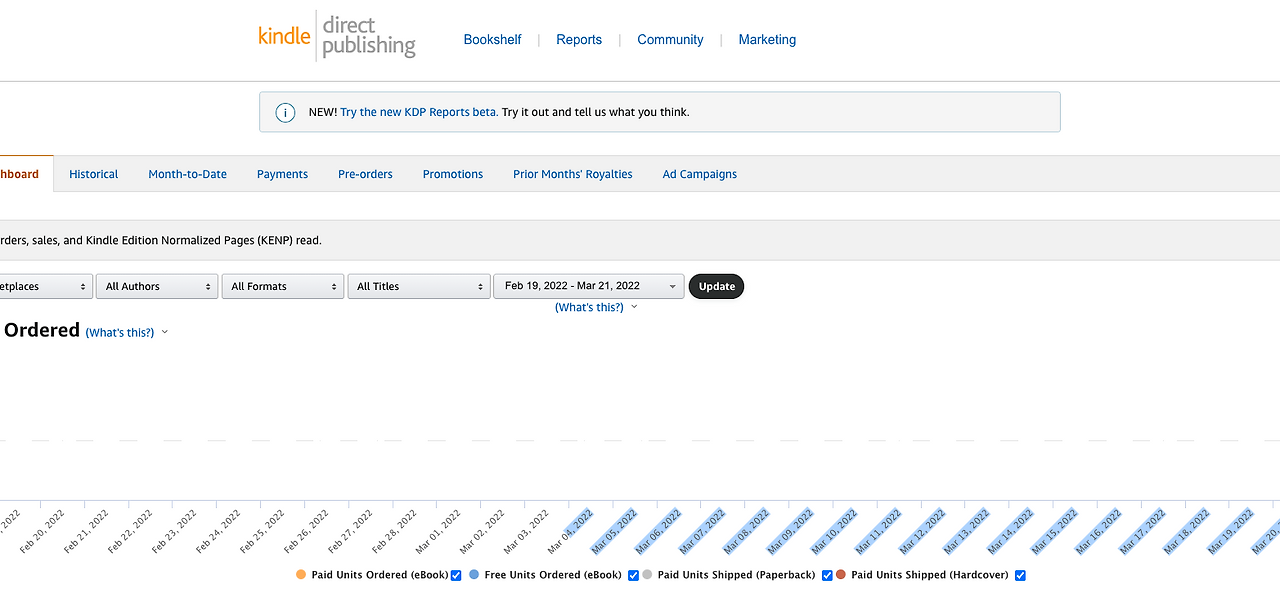
Task: Click the red-brown Hardcover legend dot
Action: (x=841, y=575)
